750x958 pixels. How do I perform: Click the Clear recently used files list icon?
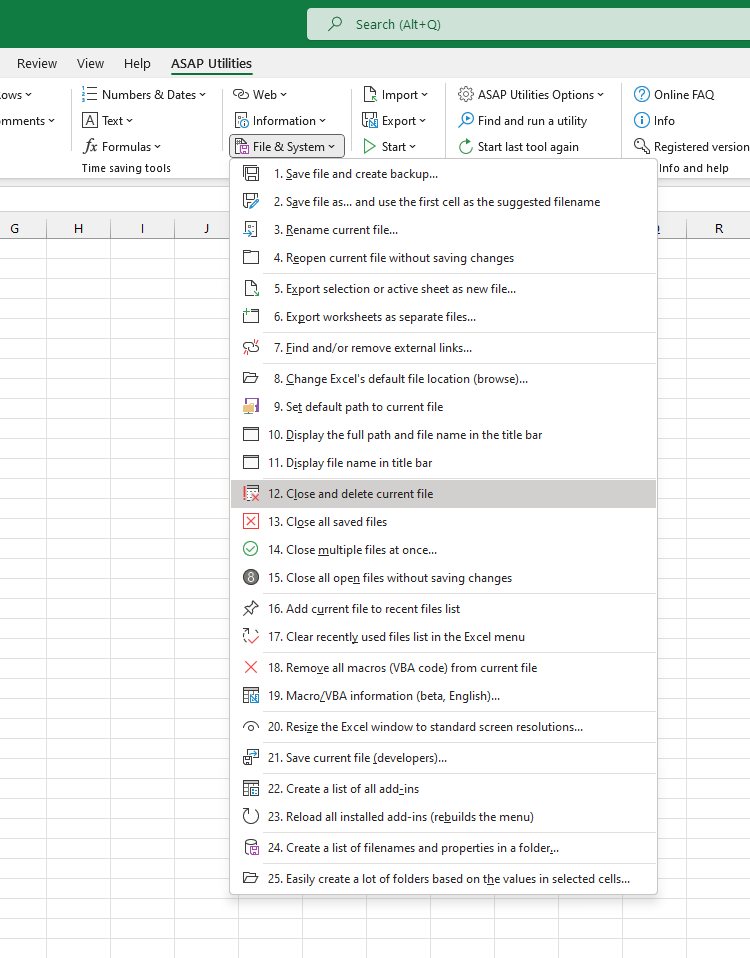[250, 637]
